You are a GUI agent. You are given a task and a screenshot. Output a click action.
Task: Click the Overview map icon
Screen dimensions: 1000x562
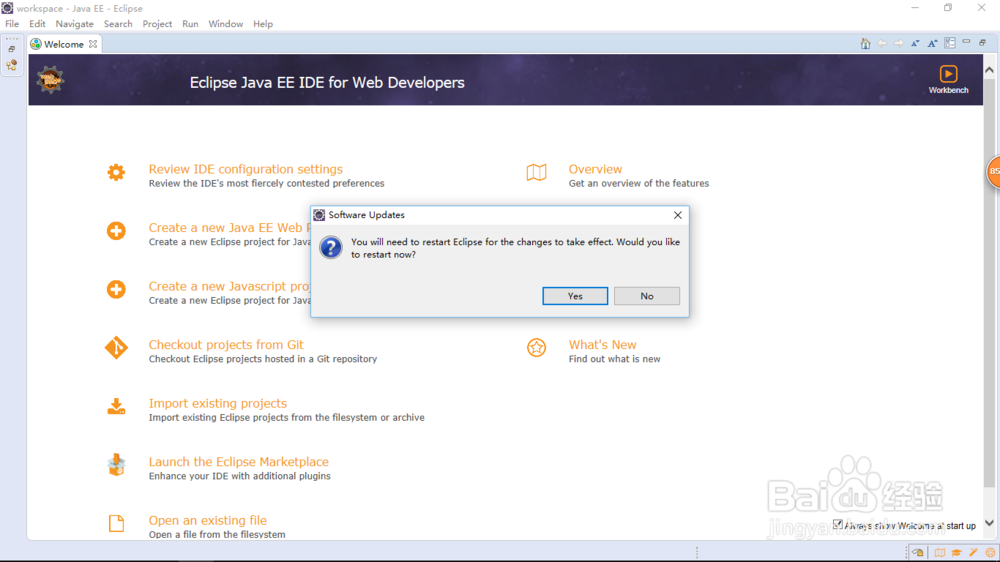coord(536,172)
